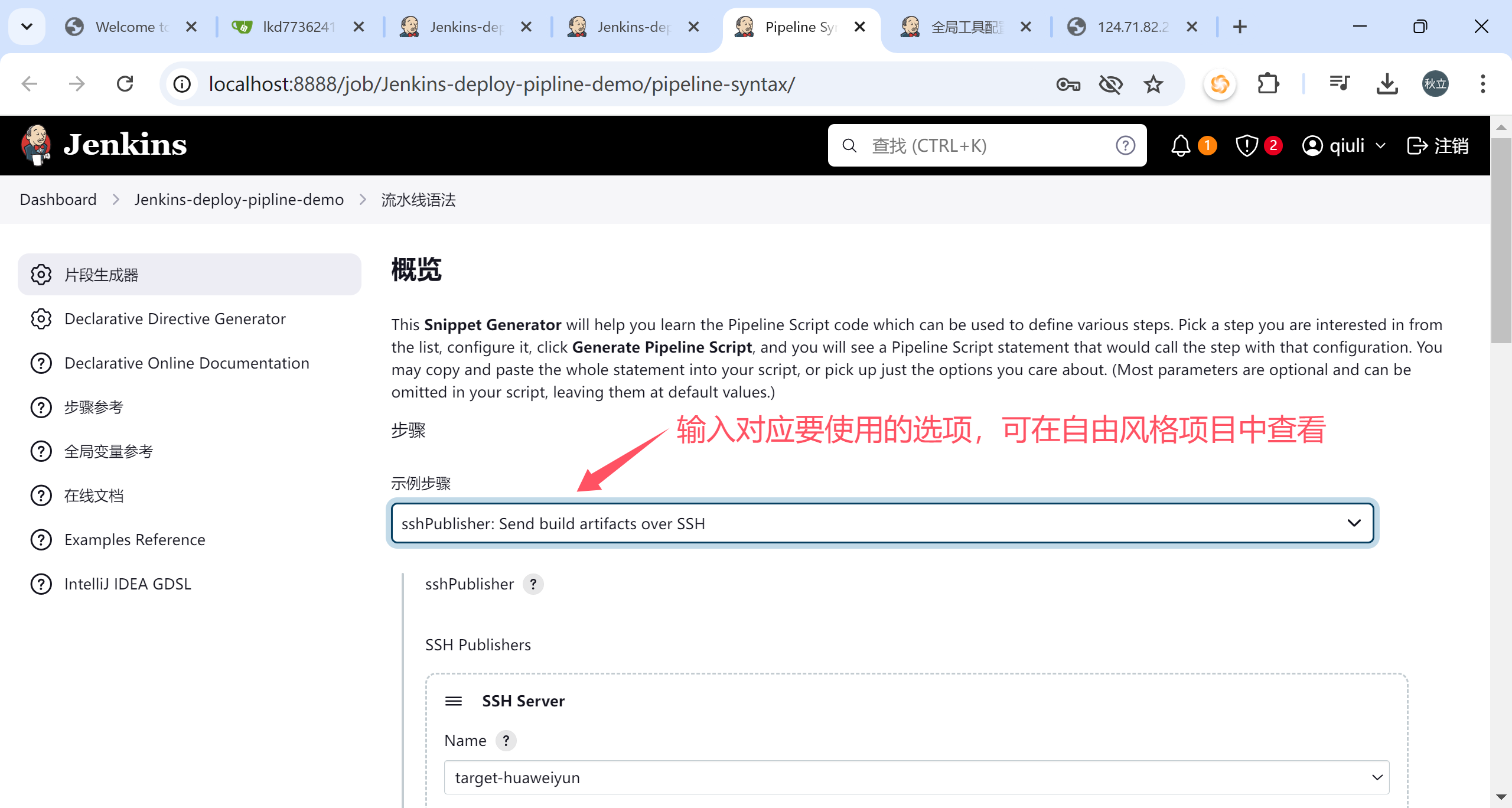Screen dimensions: 1512x808
Task: Go to Jenkins-deploy-pipline-demo breadcrumb
Action: pyautogui.click(x=239, y=200)
